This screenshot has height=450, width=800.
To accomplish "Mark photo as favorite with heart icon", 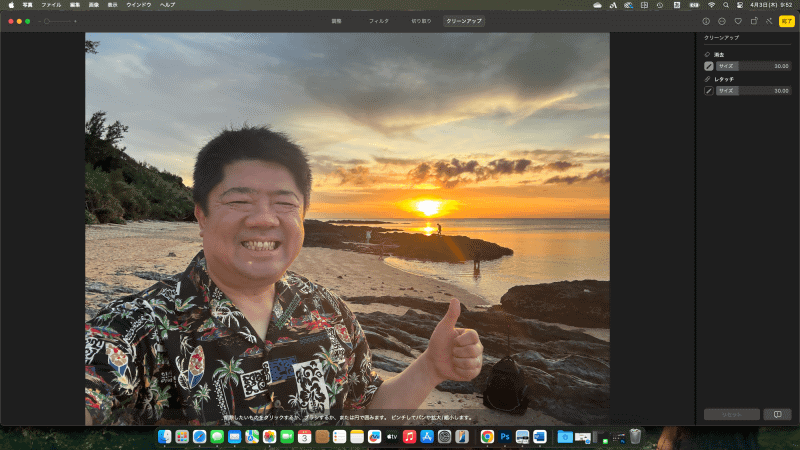I will [738, 21].
